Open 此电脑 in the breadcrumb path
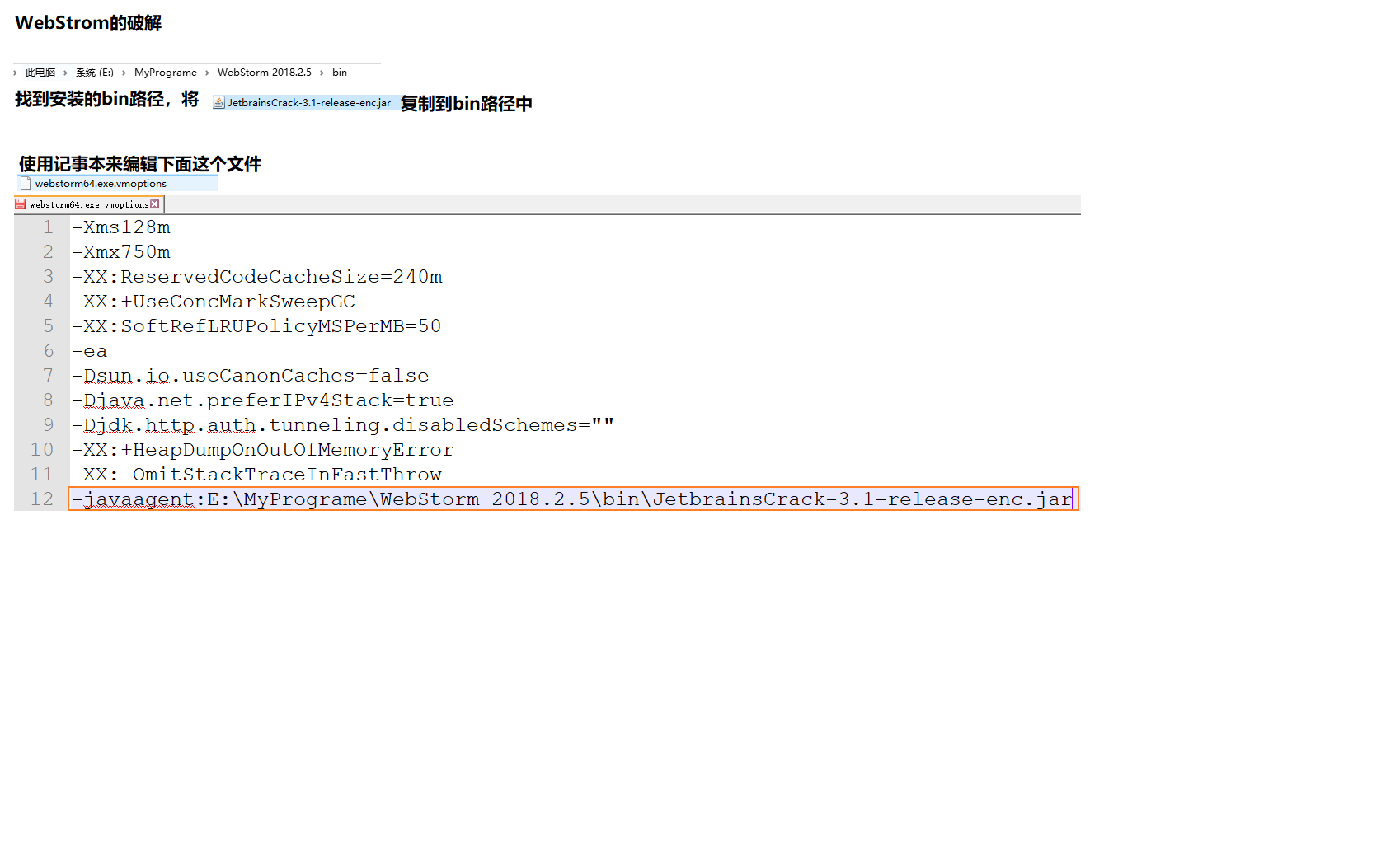Viewport: 1400px width, 857px height. pyautogui.click(x=40, y=73)
